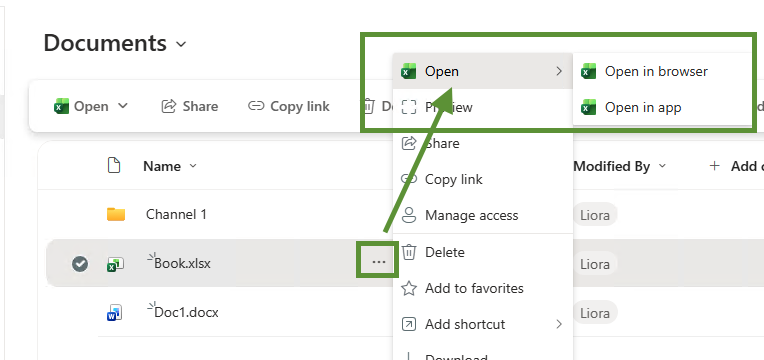The height and width of the screenshot is (360, 764).
Task: Expand the Open submenu arrow
Action: click(x=559, y=71)
